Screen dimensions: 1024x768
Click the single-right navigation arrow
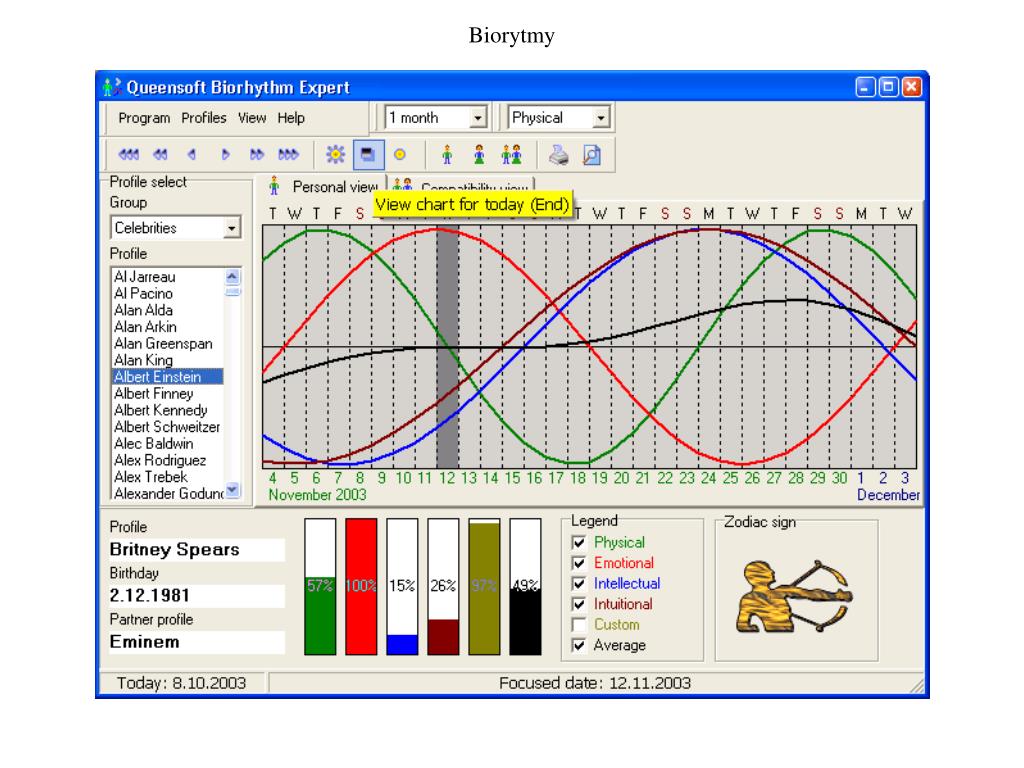pos(225,155)
